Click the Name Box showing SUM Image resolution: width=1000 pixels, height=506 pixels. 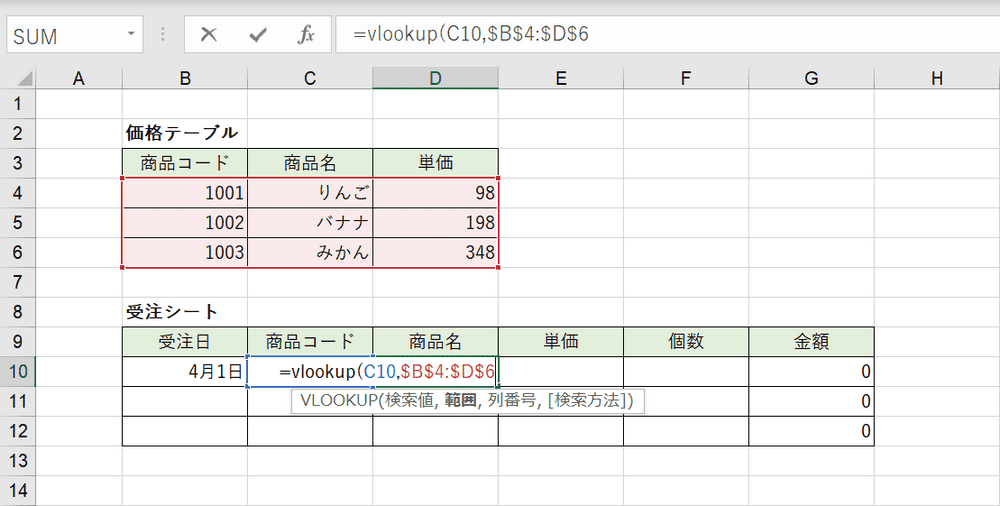click(75, 34)
